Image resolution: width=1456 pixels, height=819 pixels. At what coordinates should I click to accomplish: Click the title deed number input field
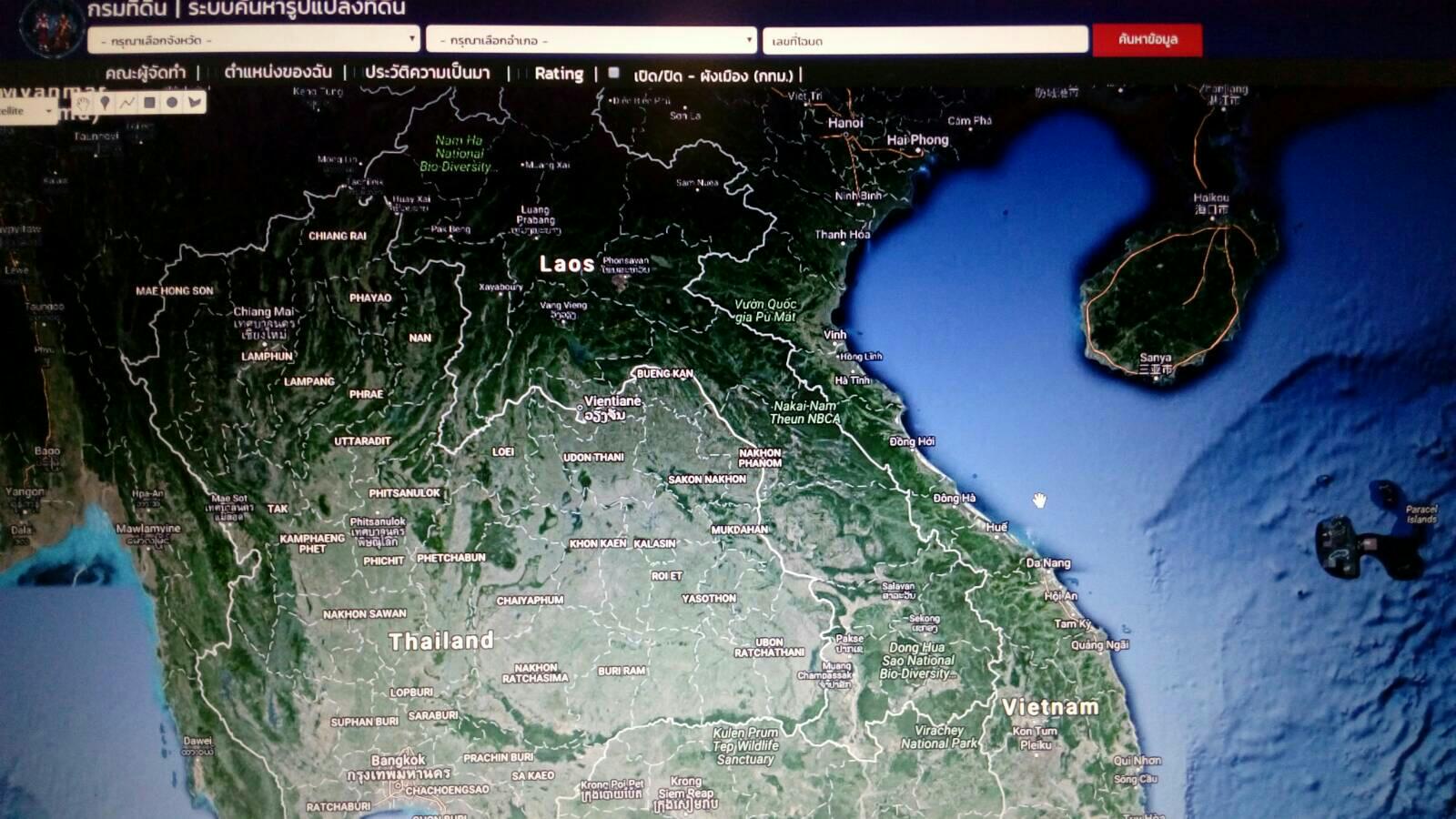point(925,40)
